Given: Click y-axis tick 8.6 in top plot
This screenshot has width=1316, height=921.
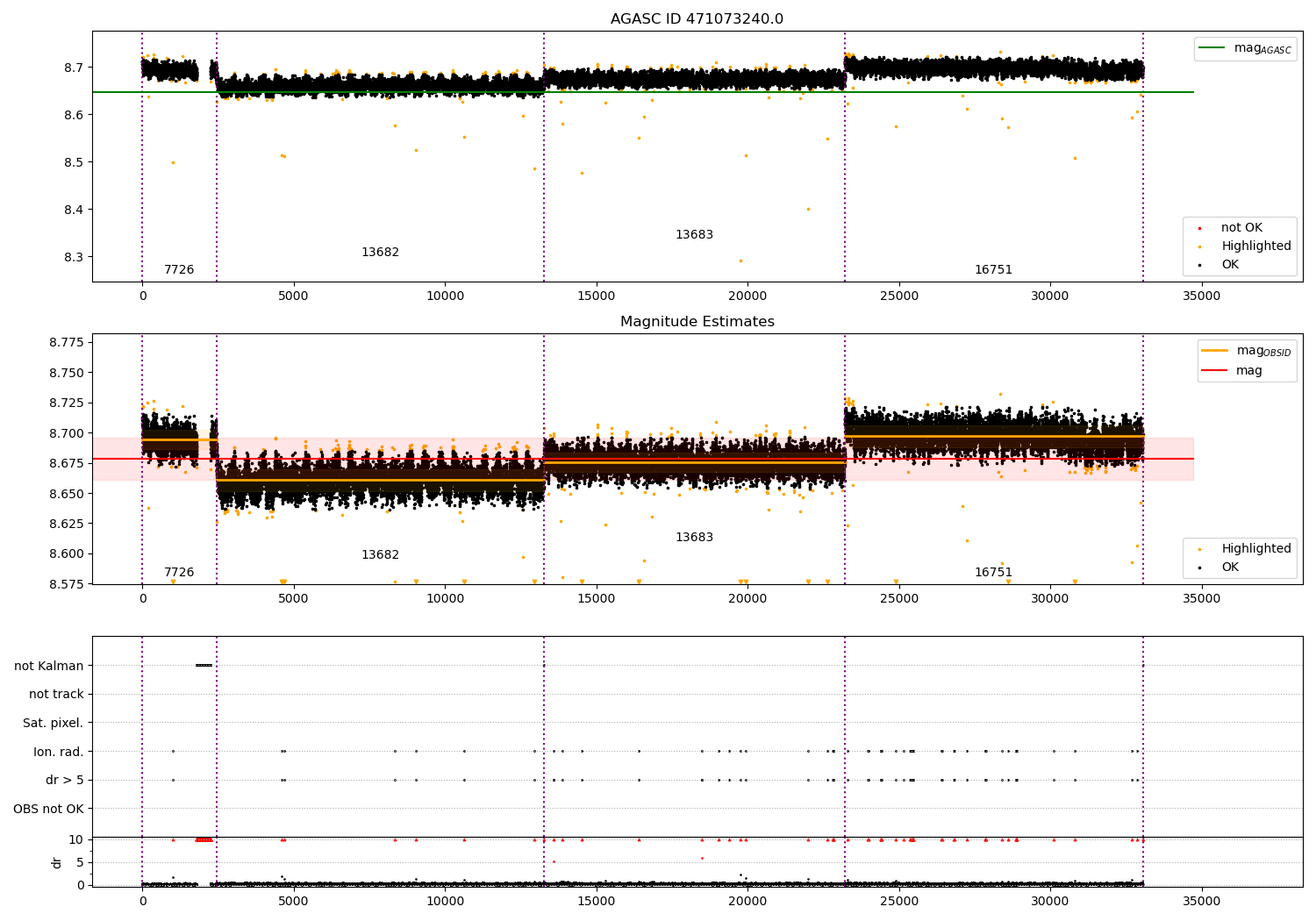Looking at the screenshot, I should pyautogui.click(x=74, y=115).
